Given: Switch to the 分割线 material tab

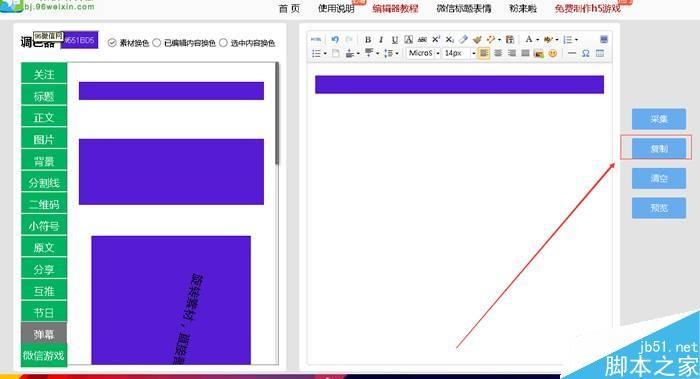Looking at the screenshot, I should tap(44, 182).
